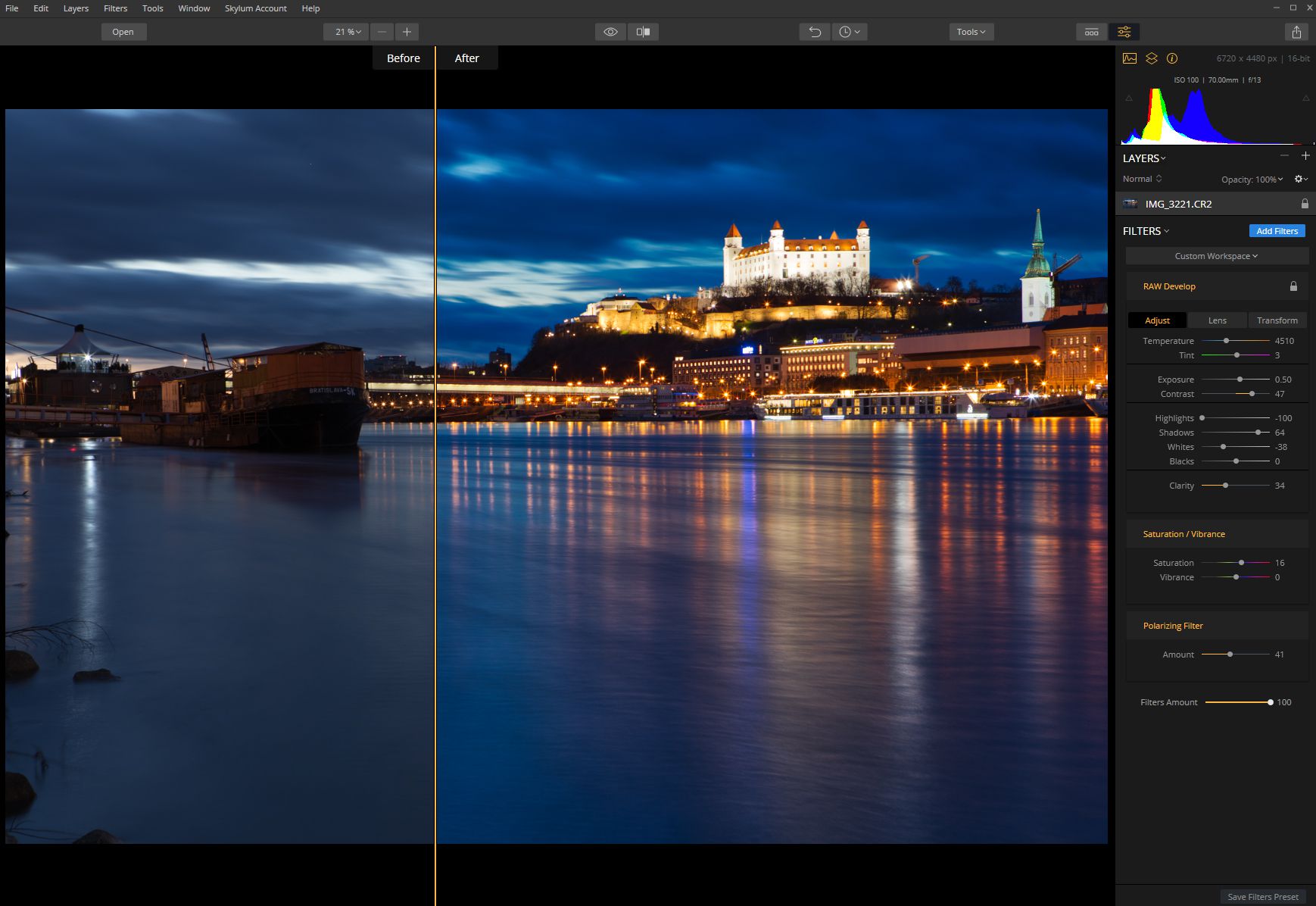1316x906 pixels.
Task: Click the Highlights value -100
Action: coord(1283,418)
